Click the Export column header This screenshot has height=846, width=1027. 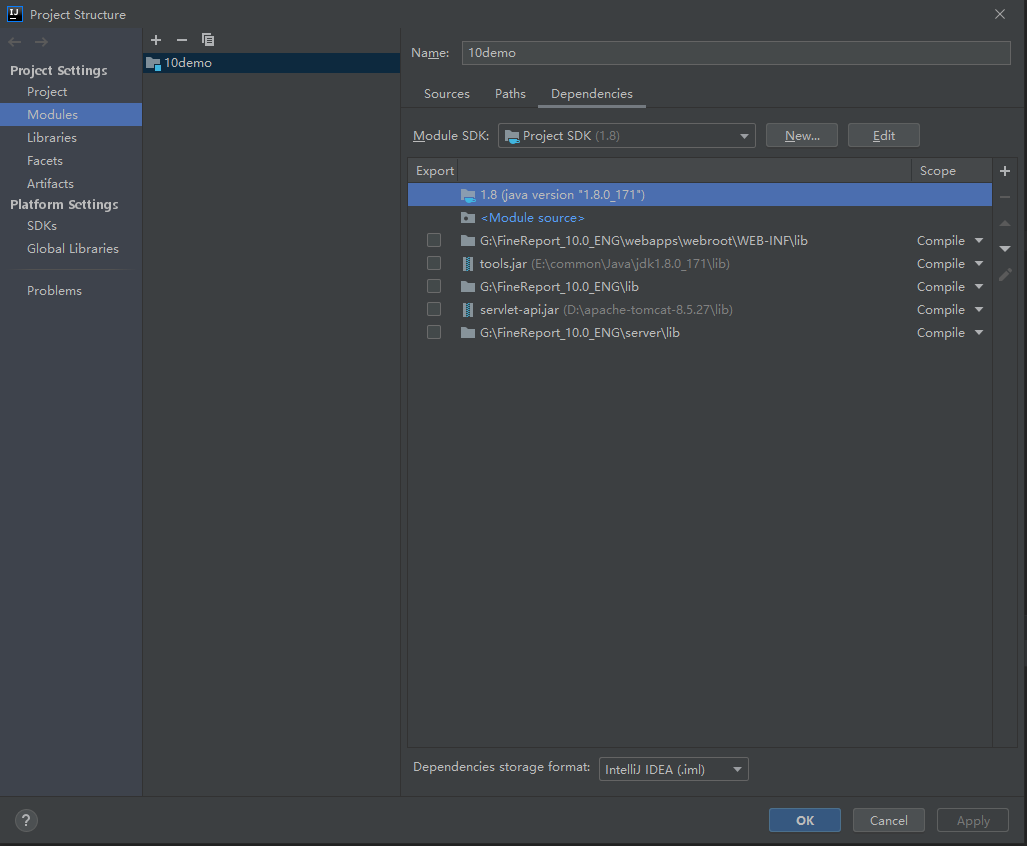[x=435, y=171]
